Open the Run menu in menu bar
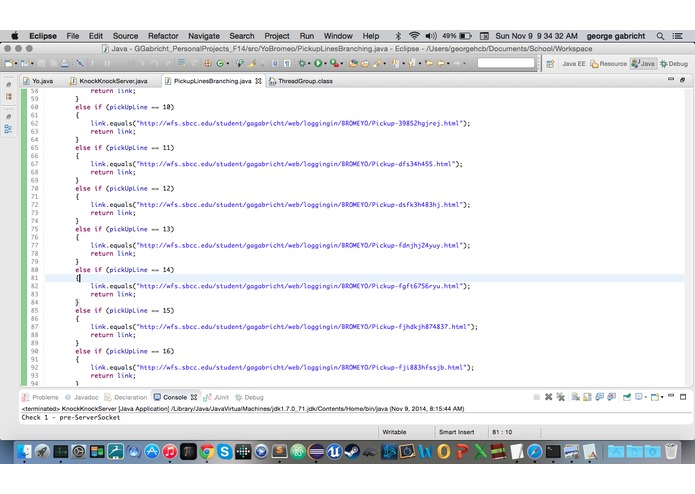The height and width of the screenshot is (494, 695). coord(307,36)
